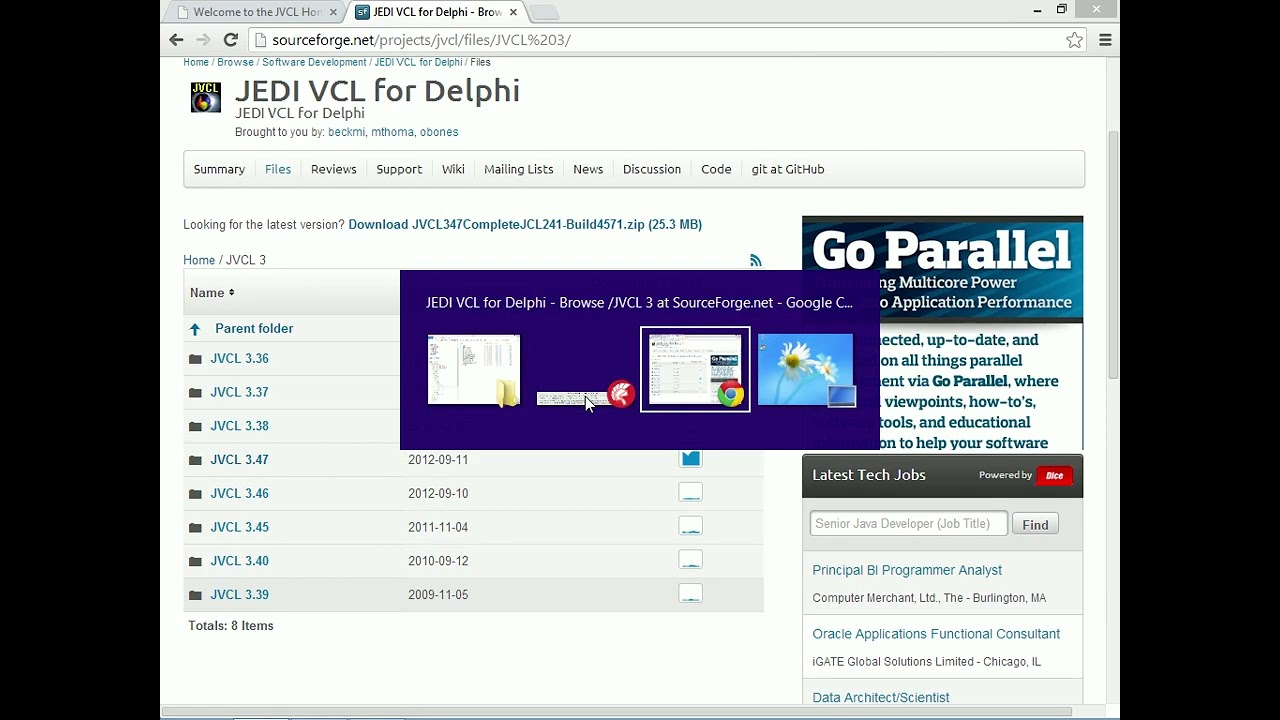
Task: Click the JEDI VCL project logo
Action: coord(205,97)
